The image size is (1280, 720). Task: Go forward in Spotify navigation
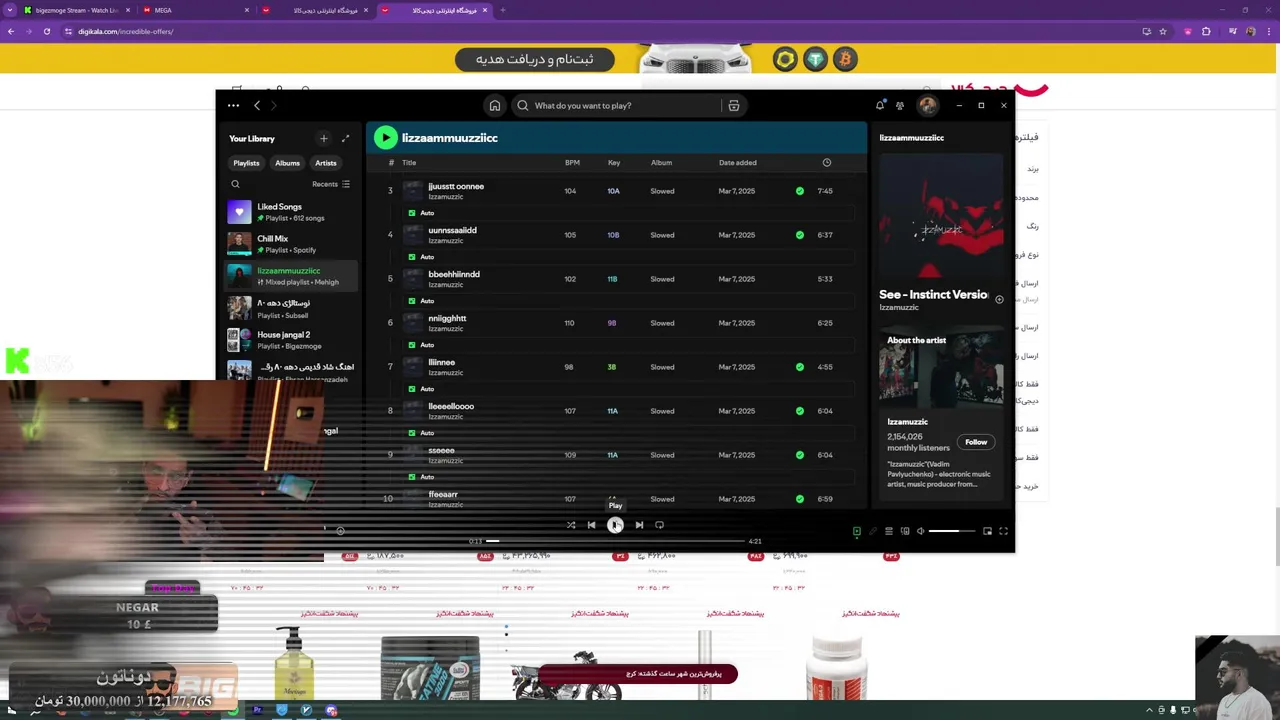[x=274, y=105]
